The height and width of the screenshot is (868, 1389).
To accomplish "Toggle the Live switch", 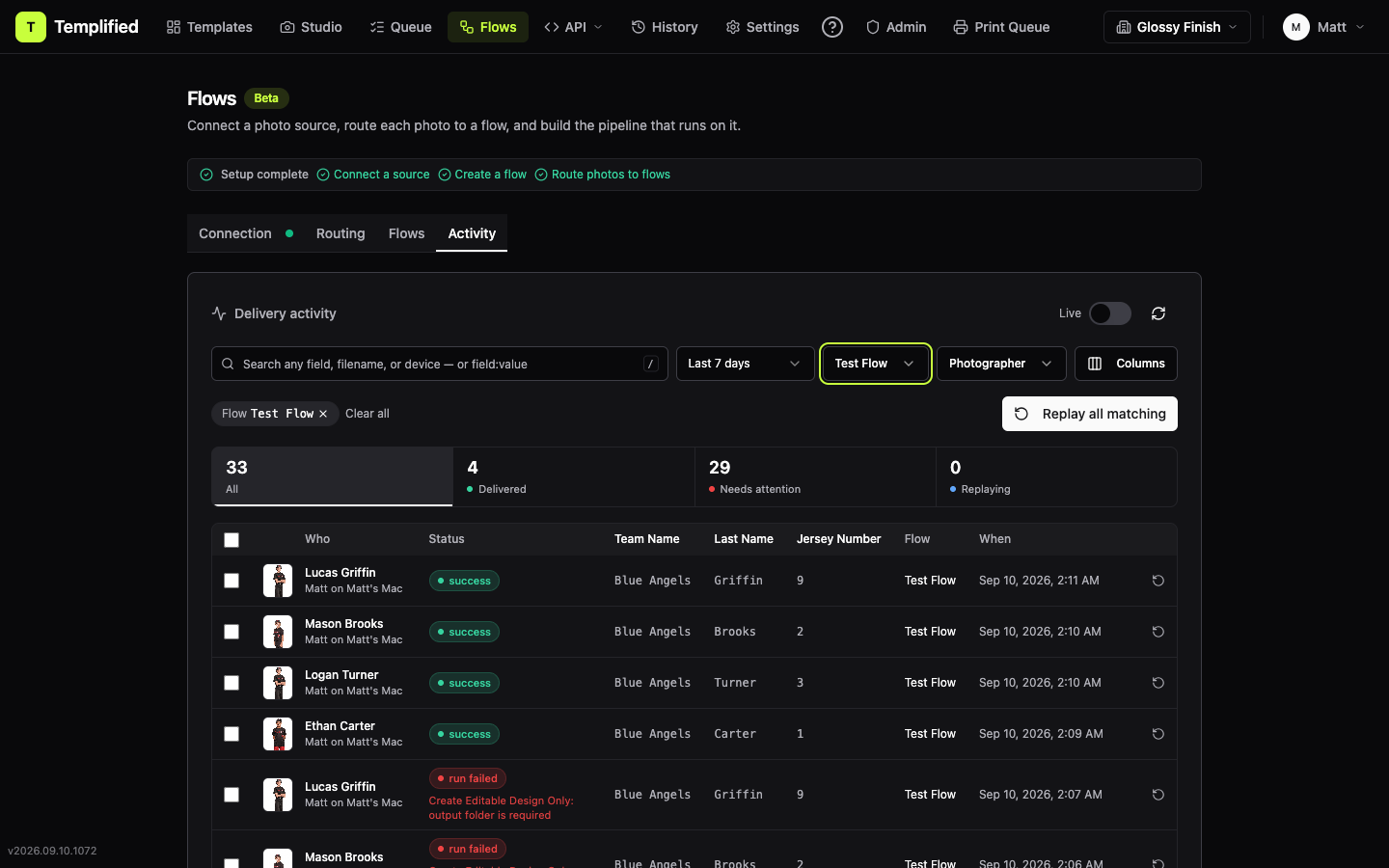I will (1110, 313).
